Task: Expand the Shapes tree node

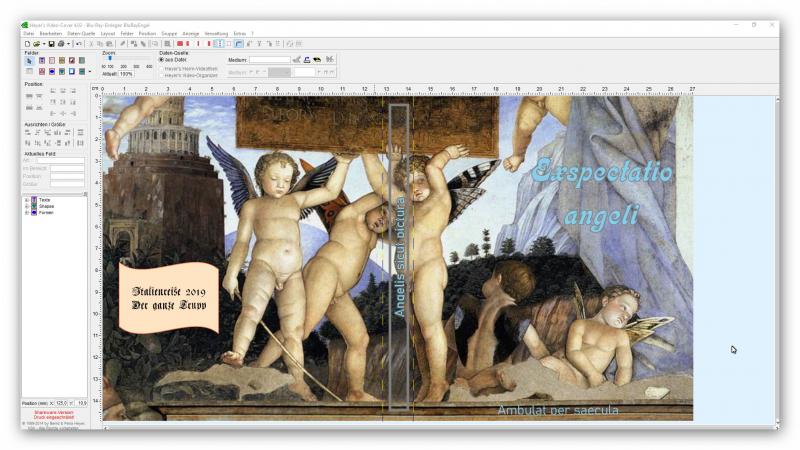Action: (x=26, y=206)
